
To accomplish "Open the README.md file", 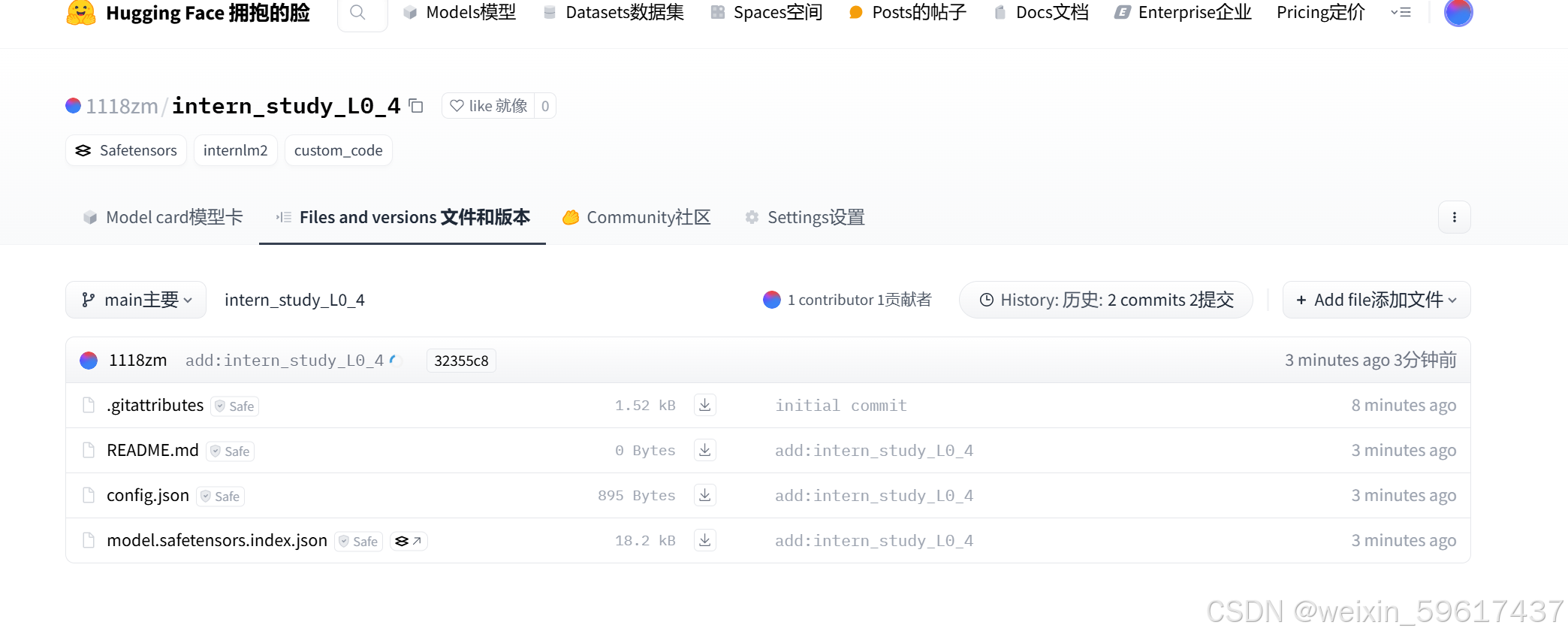I will [152, 450].
